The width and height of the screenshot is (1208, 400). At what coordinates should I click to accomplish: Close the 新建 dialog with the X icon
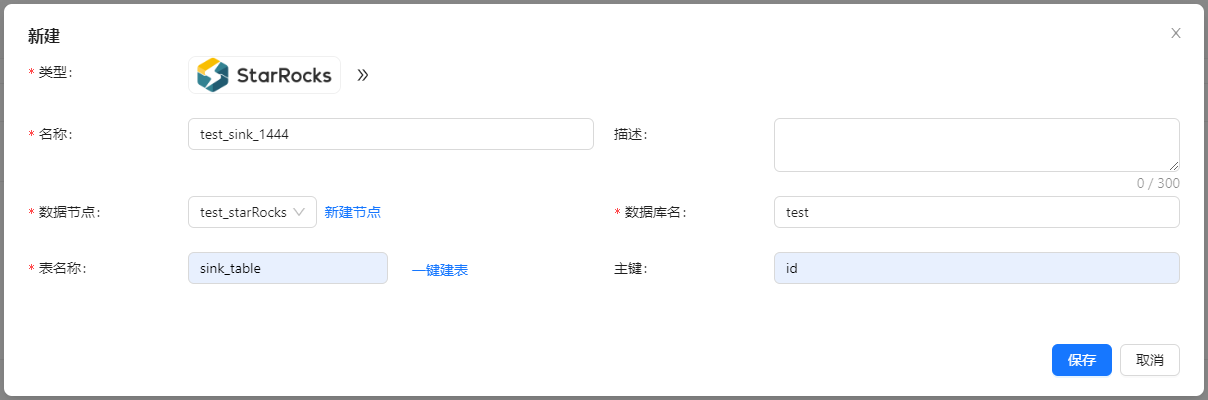click(1176, 33)
